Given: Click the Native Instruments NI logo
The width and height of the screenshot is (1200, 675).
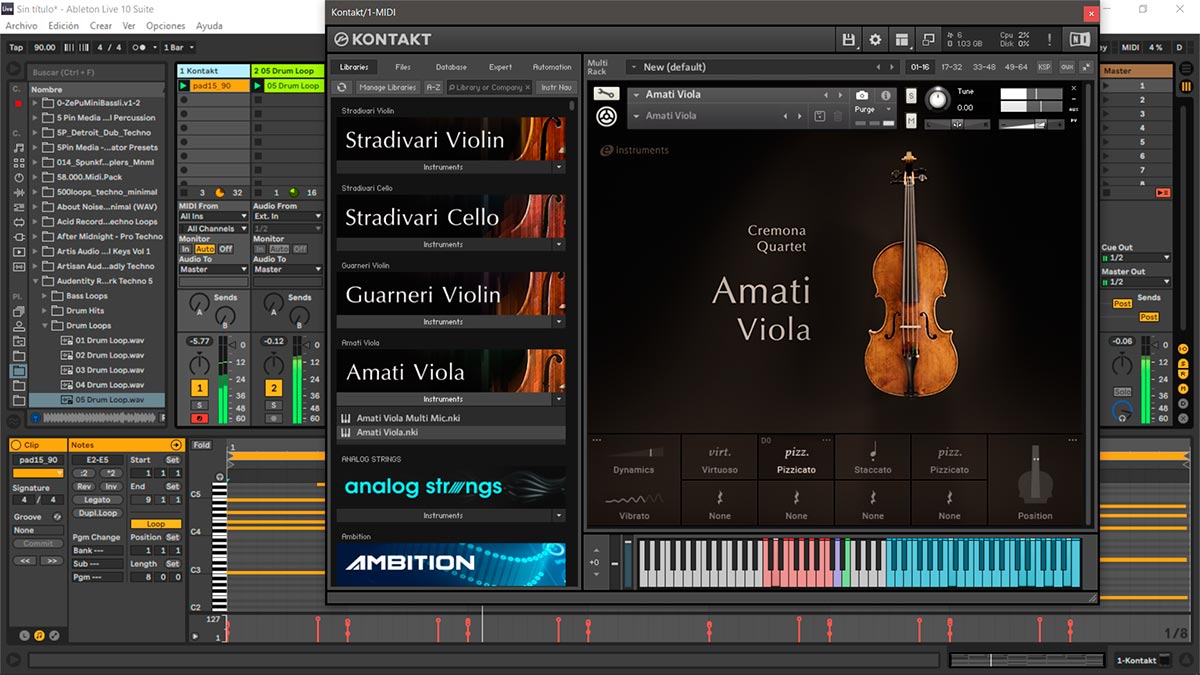Looking at the screenshot, I should point(1079,40).
